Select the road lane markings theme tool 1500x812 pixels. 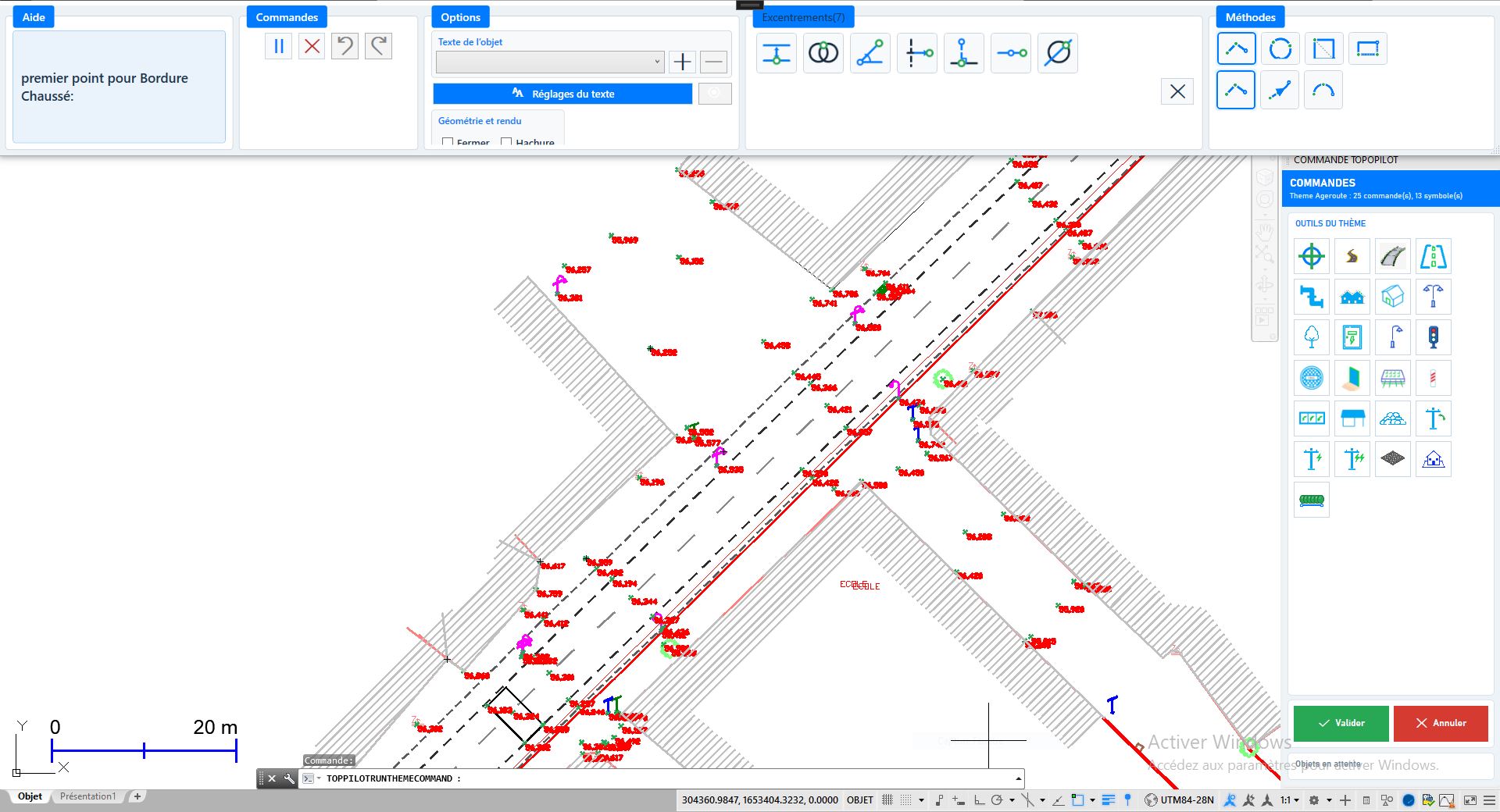point(1434,256)
